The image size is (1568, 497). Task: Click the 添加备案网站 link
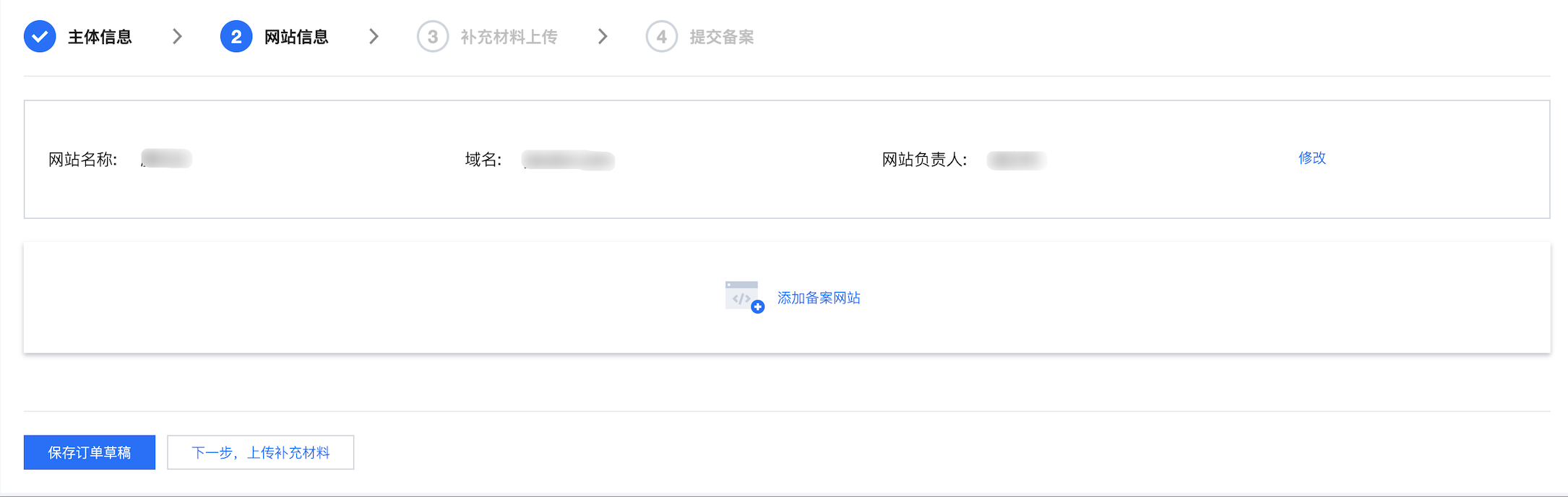(819, 298)
